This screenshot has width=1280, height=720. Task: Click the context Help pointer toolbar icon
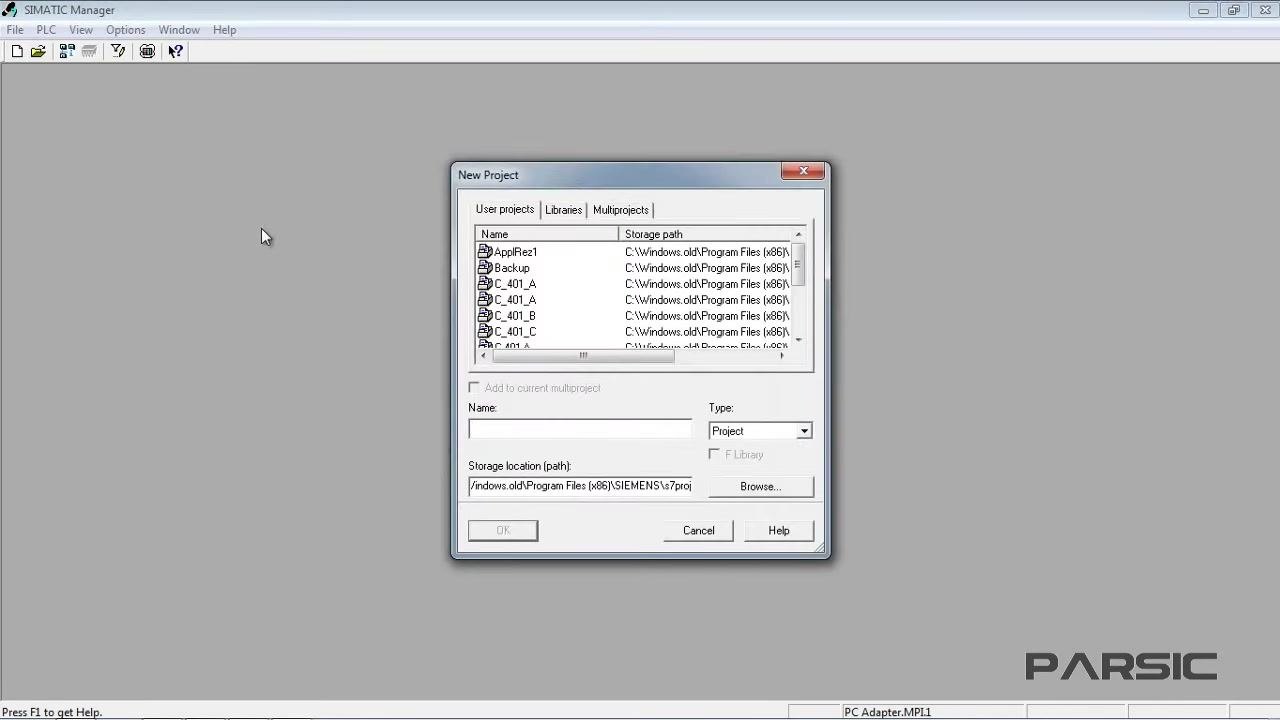click(176, 51)
